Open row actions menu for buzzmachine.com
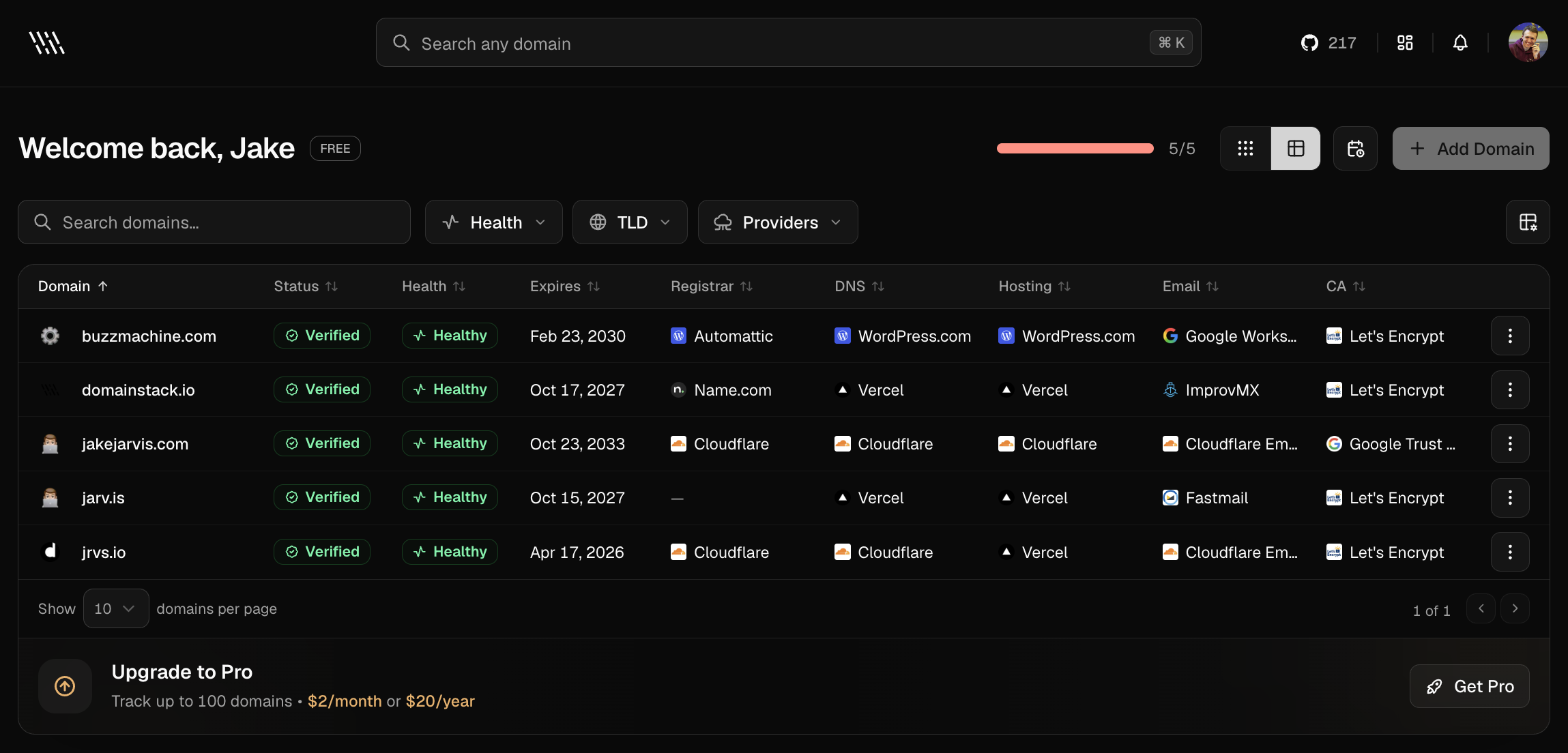Viewport: 1568px width, 753px height. [1509, 336]
